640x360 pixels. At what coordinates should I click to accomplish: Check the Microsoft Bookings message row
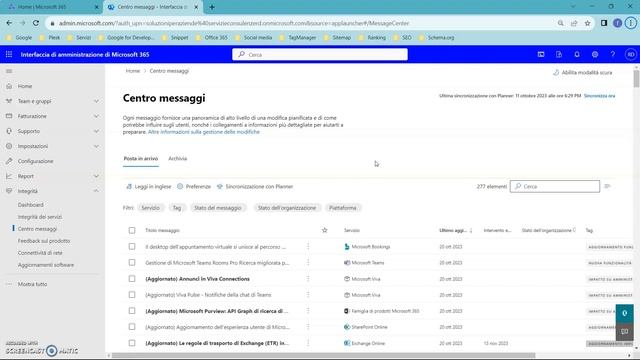point(132,247)
